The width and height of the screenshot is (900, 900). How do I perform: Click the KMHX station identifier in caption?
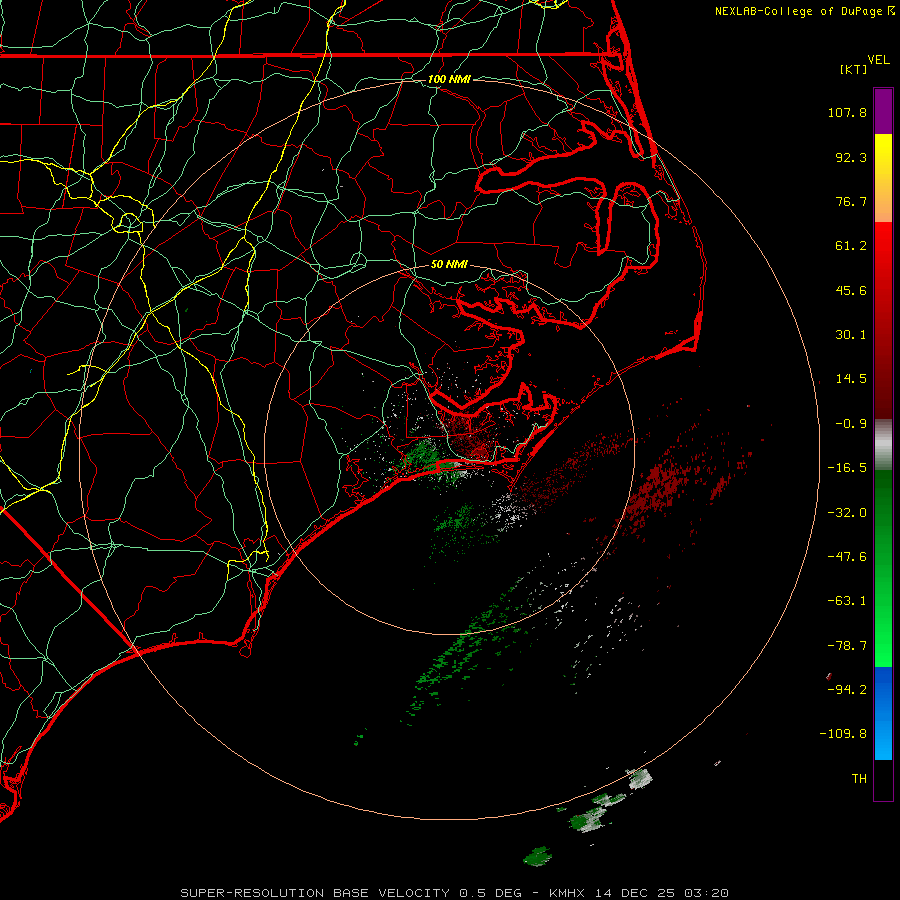pos(567,893)
